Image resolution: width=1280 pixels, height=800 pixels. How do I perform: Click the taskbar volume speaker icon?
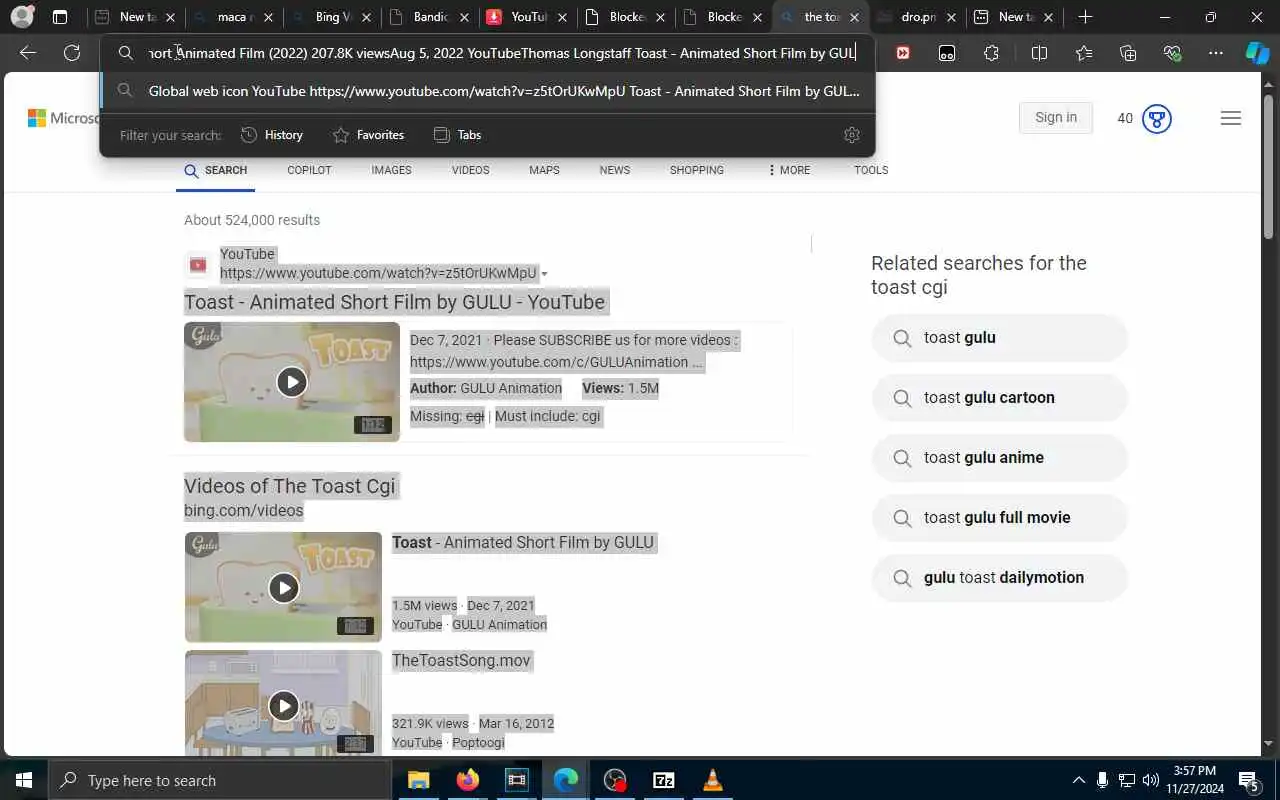(x=1150, y=780)
